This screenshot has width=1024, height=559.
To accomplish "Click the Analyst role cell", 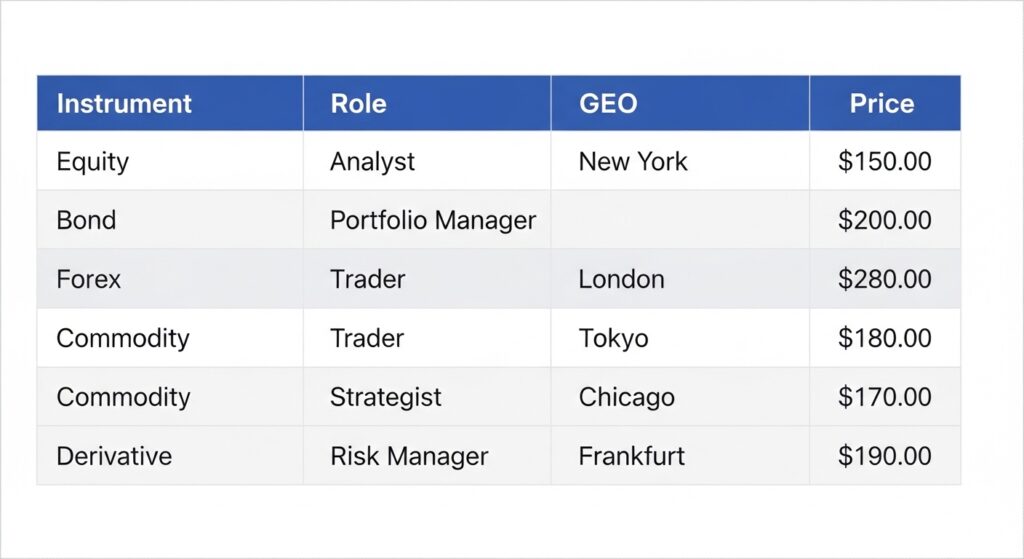I will [x=372, y=162].
